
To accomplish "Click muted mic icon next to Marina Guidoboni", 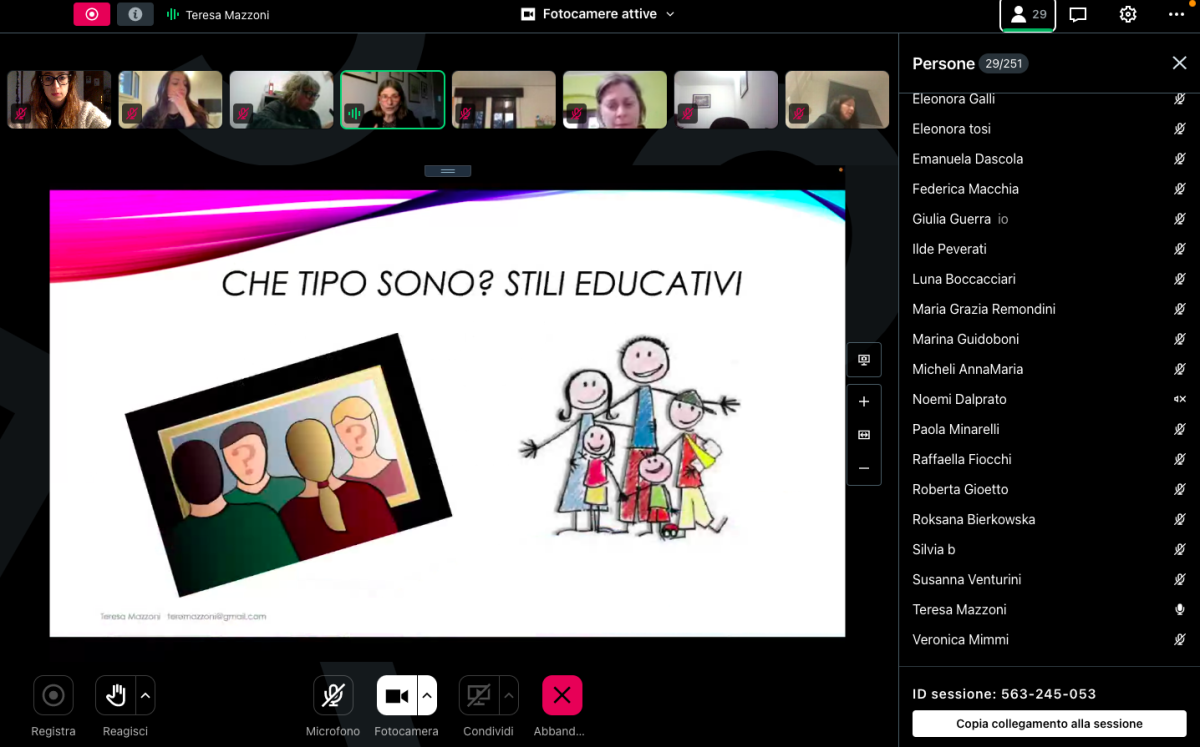I will click(x=1180, y=339).
